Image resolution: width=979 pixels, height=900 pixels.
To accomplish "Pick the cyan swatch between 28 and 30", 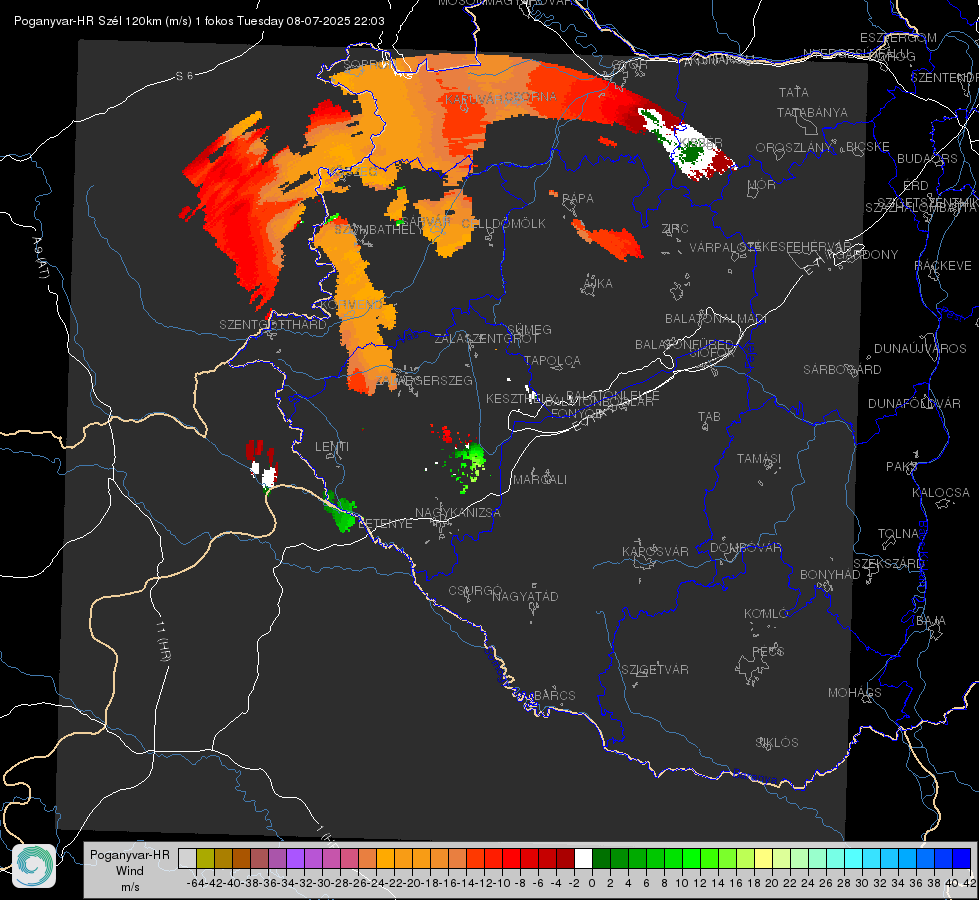I will [x=854, y=859].
